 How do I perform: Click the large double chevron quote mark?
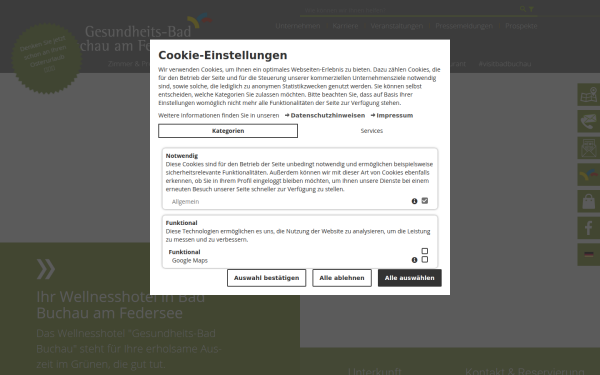pyautogui.click(x=46, y=269)
